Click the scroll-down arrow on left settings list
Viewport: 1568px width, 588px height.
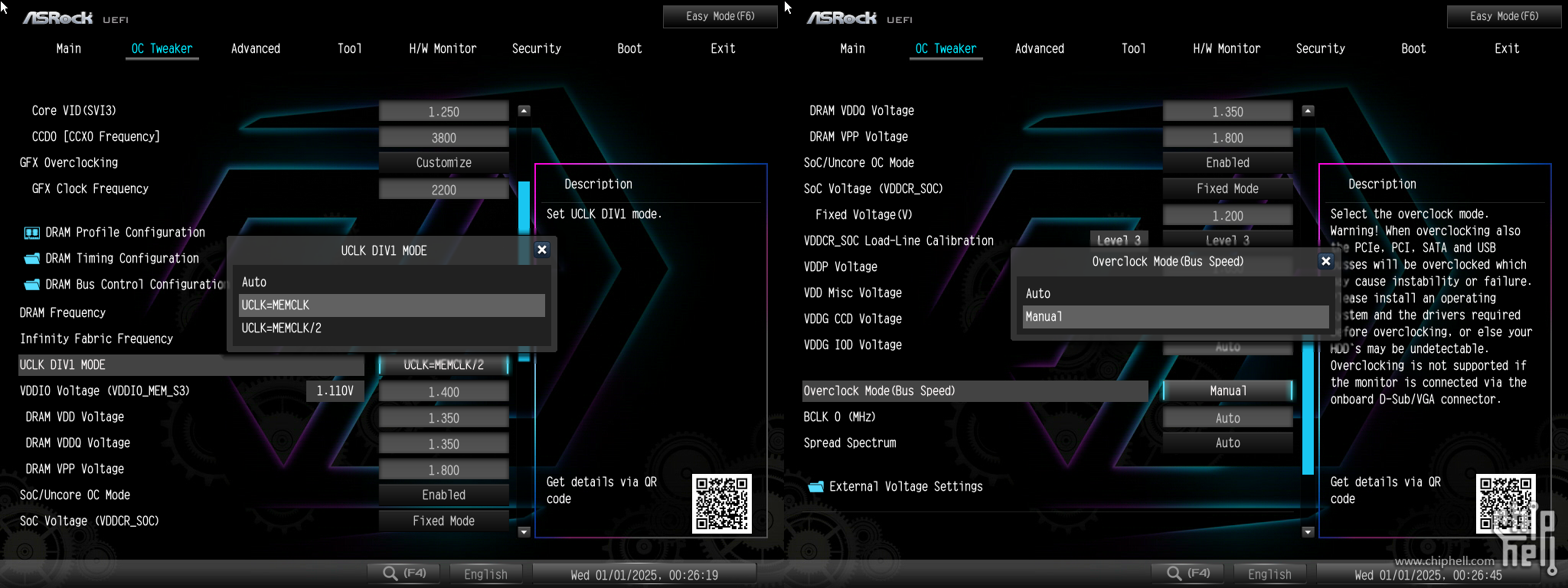click(524, 531)
